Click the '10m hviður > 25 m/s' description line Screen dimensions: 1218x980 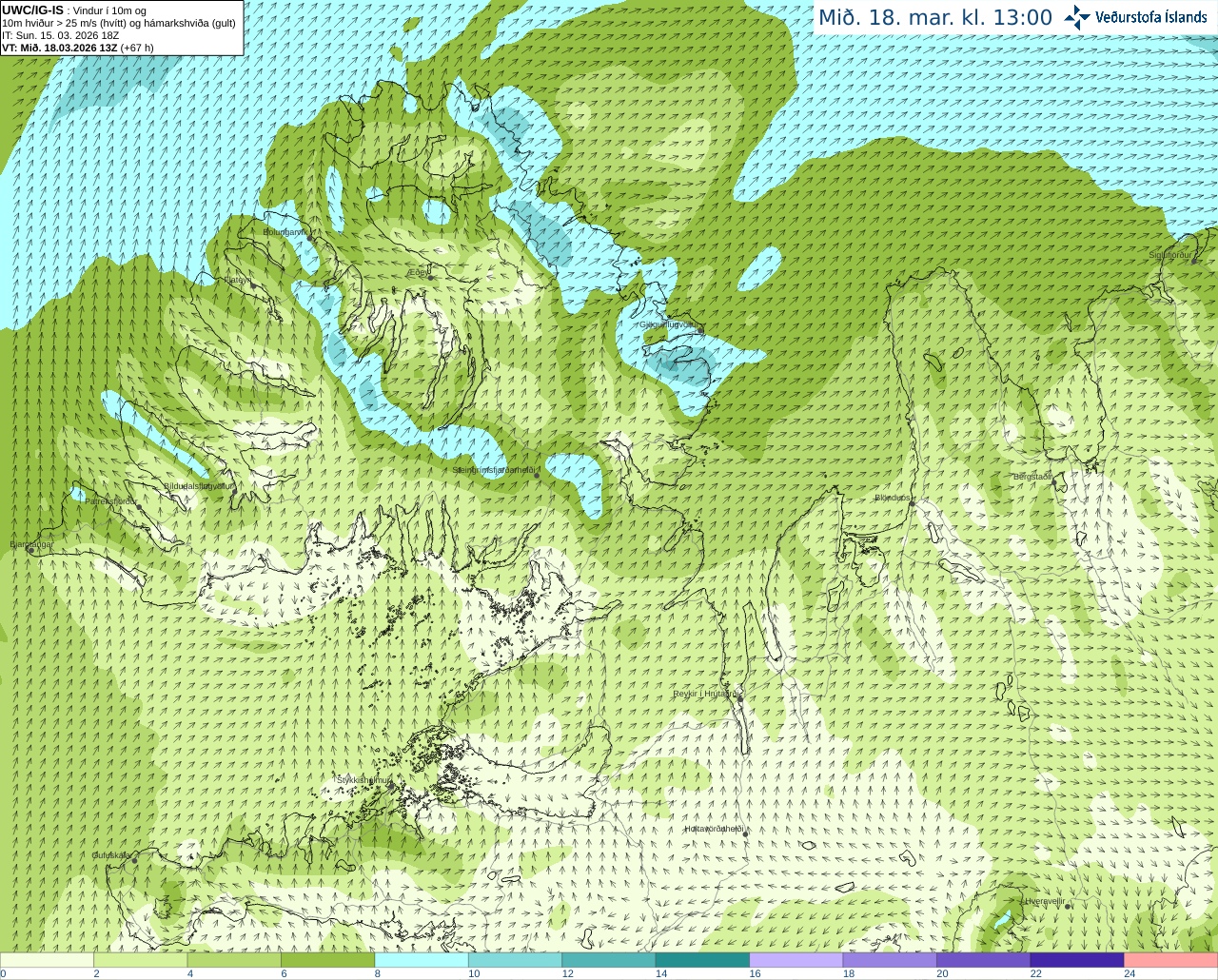point(119,23)
